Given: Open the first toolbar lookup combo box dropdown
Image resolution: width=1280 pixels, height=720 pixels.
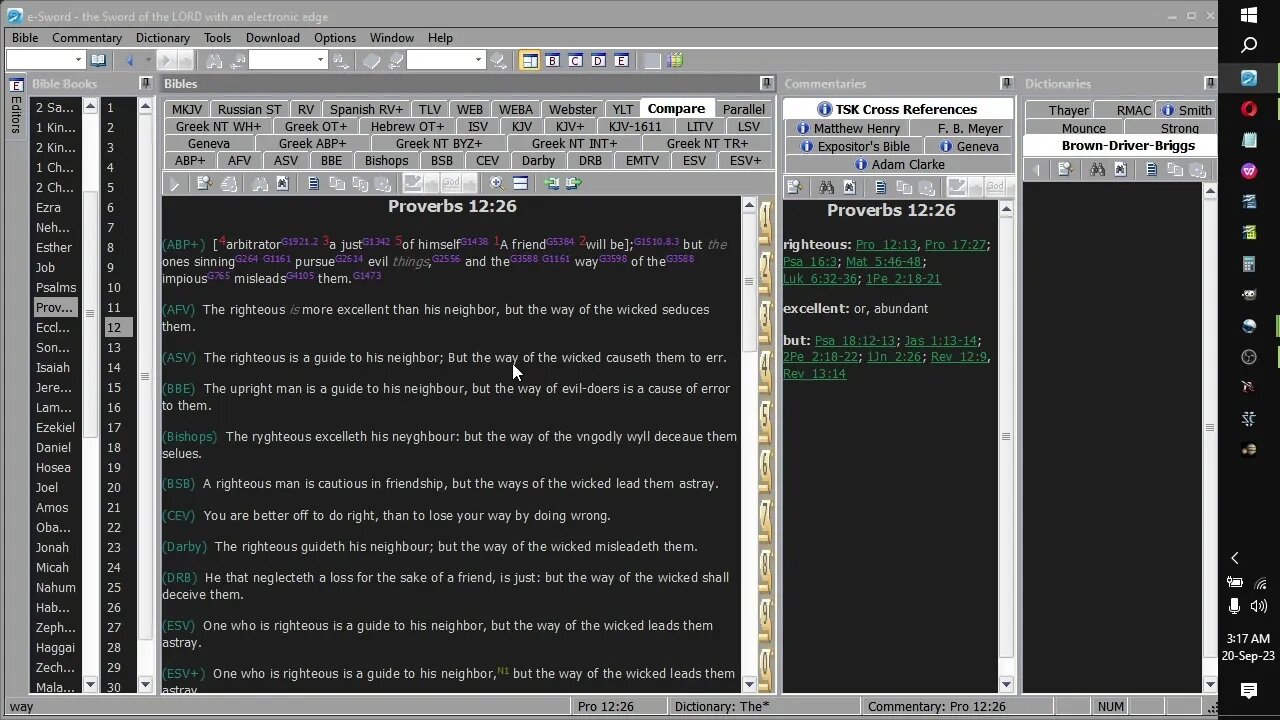Looking at the screenshot, I should (x=78, y=60).
